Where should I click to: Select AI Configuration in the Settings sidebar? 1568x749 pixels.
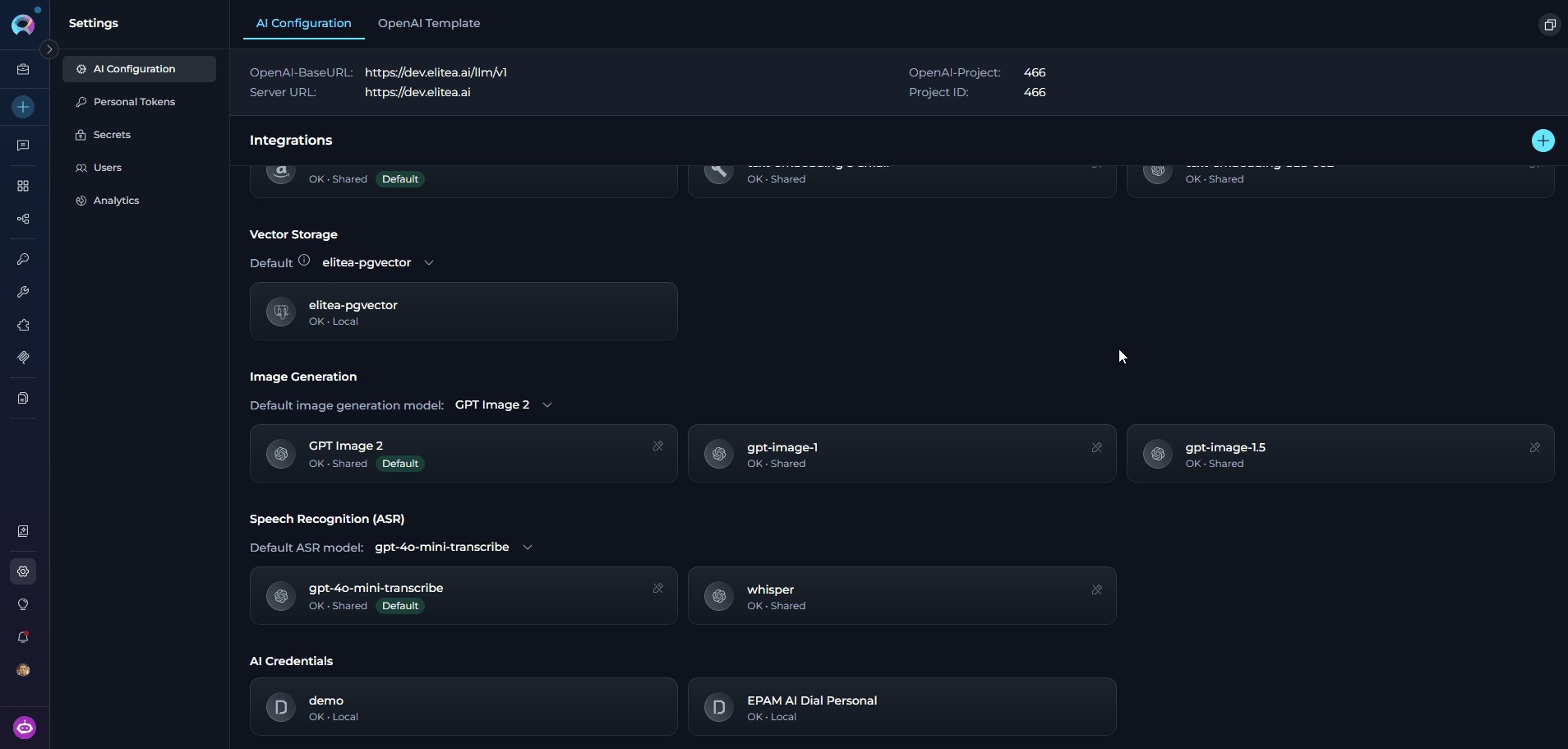(139, 69)
